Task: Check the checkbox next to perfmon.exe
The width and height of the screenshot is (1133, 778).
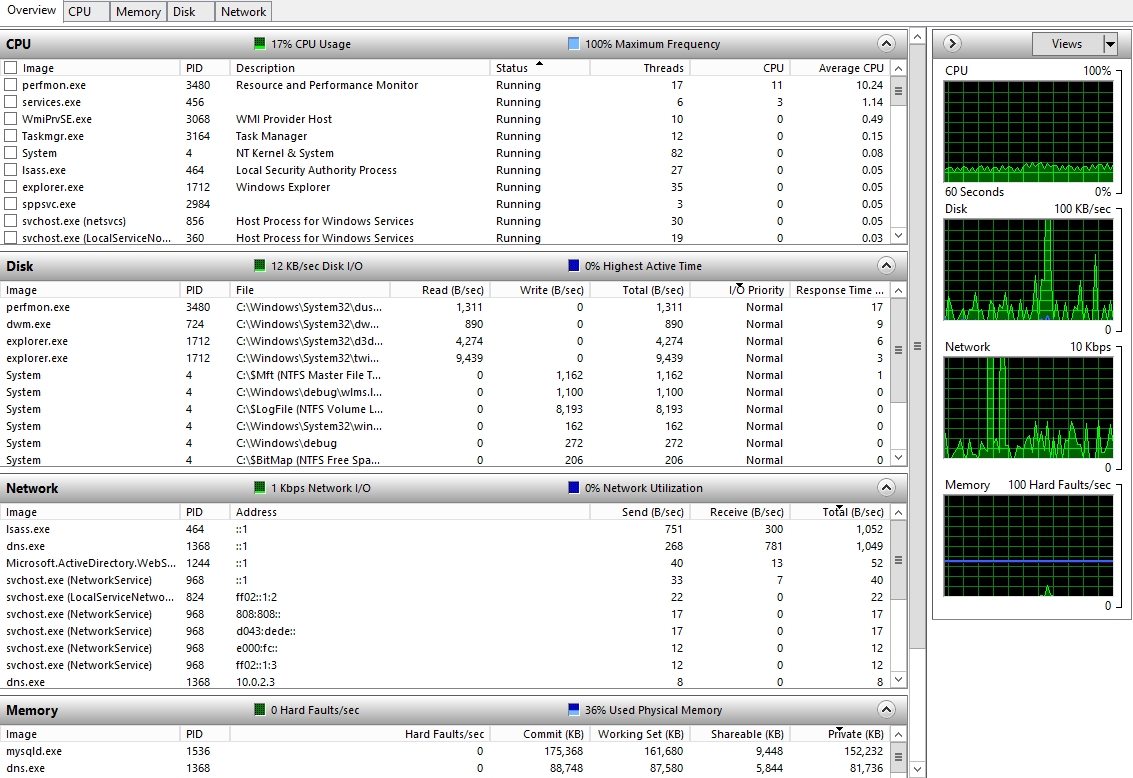Action: click(x=12, y=85)
